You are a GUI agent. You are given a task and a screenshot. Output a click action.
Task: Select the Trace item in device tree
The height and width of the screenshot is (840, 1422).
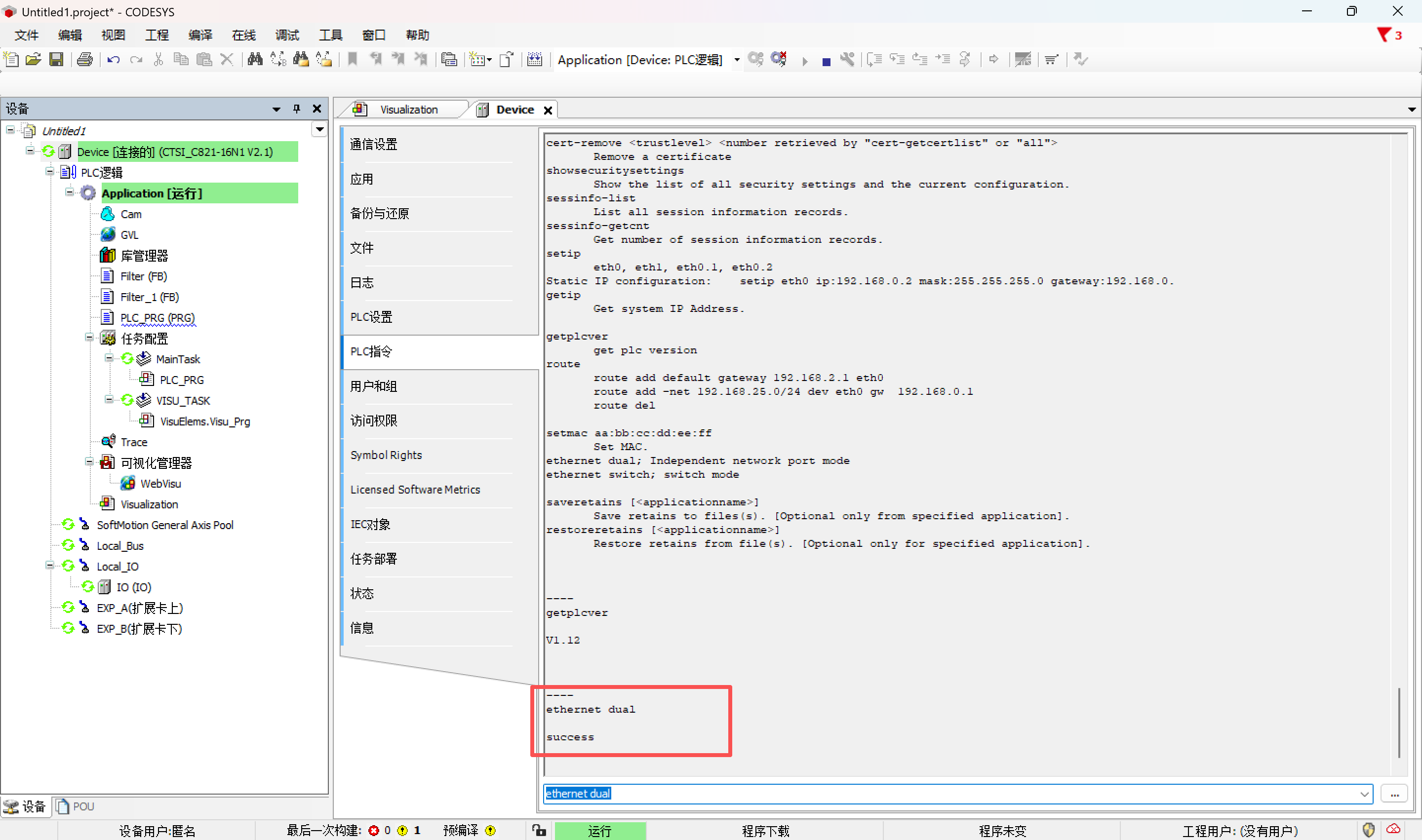(134, 442)
